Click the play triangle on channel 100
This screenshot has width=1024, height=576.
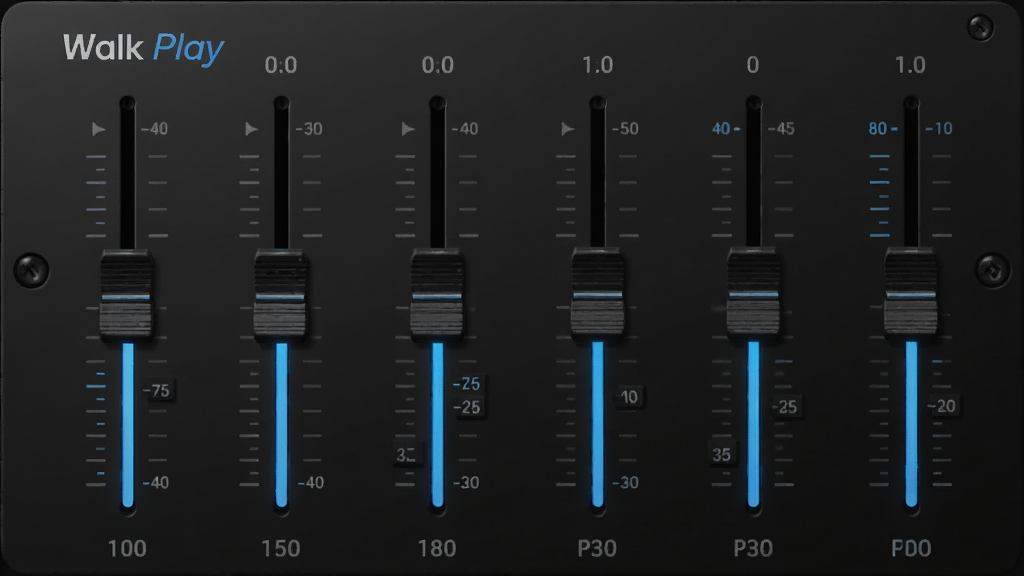click(x=98, y=129)
